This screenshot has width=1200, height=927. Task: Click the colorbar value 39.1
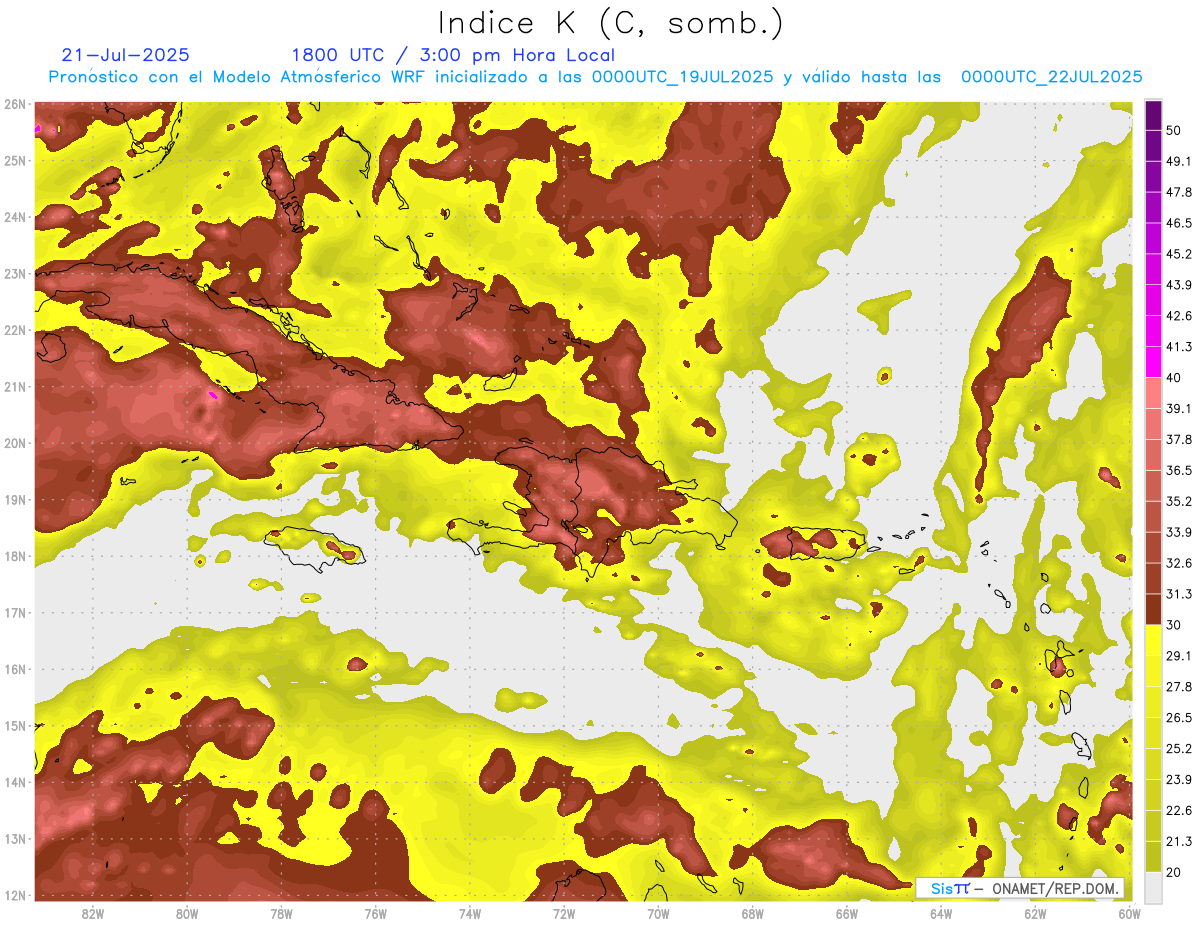tap(1180, 409)
